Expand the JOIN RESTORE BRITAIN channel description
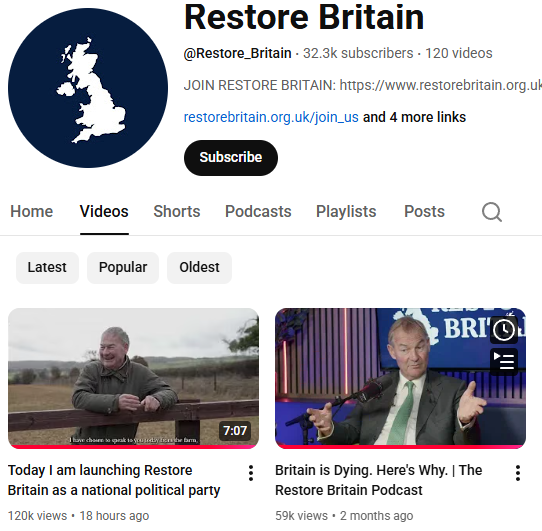542x531 pixels. [363, 85]
